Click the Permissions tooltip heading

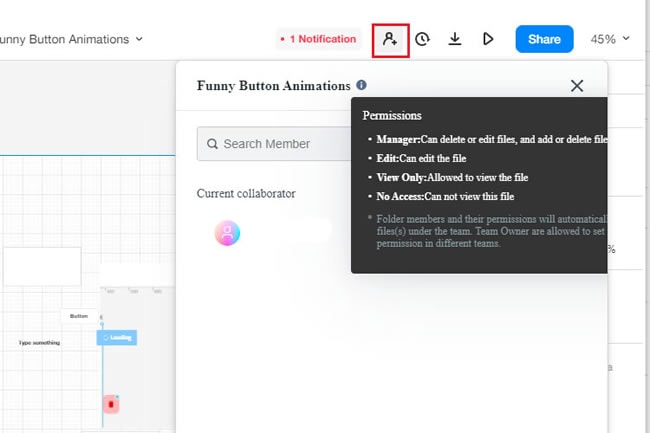click(392, 116)
